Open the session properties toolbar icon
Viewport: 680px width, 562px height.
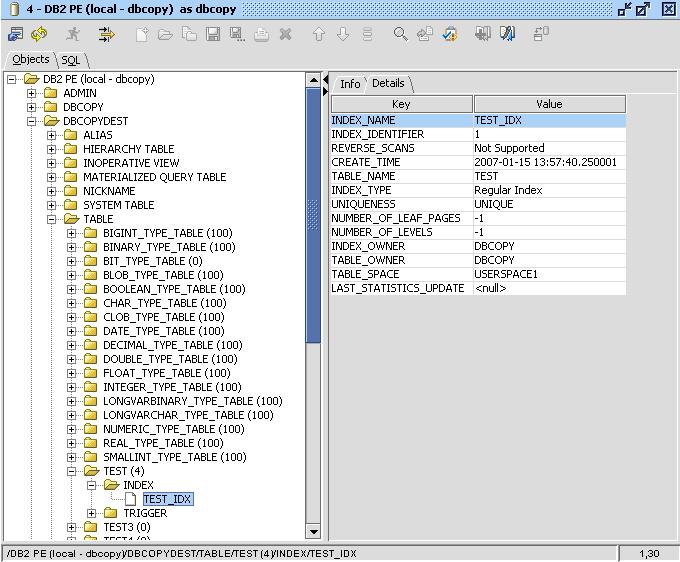pyautogui.click(x=16, y=34)
